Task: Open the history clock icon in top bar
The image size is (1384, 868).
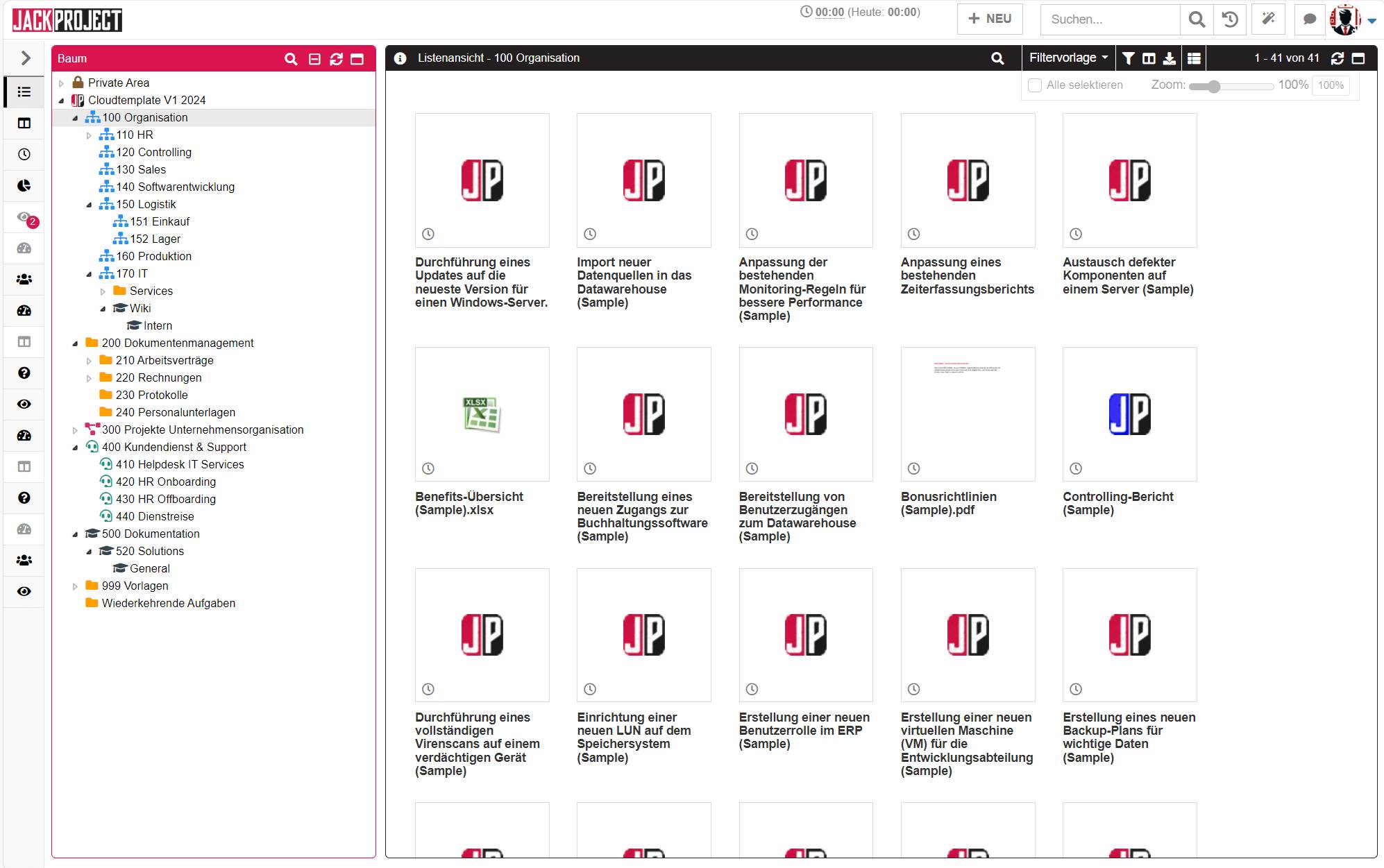Action: 1230,19
